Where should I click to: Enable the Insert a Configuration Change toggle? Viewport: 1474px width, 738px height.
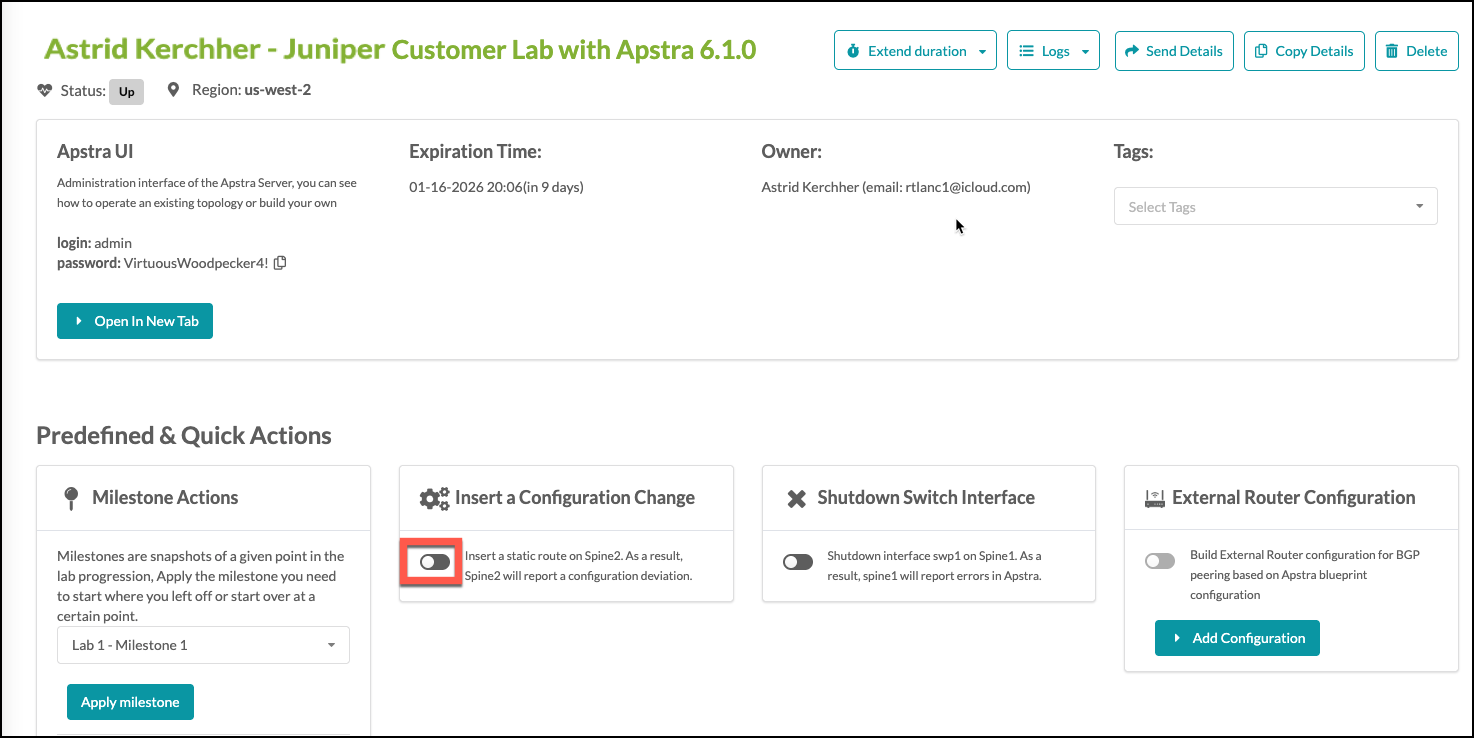click(431, 561)
